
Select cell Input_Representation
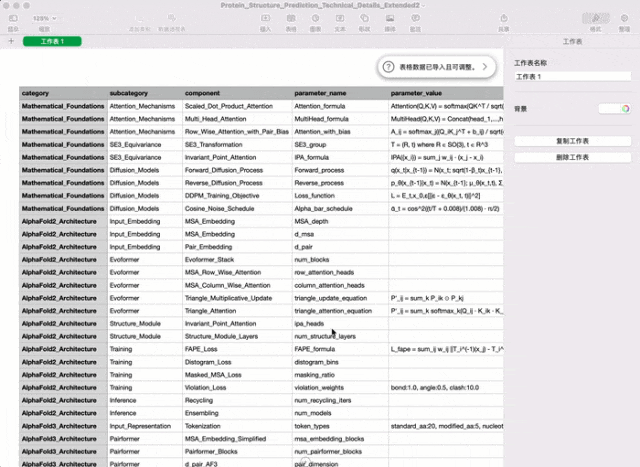click(x=145, y=426)
